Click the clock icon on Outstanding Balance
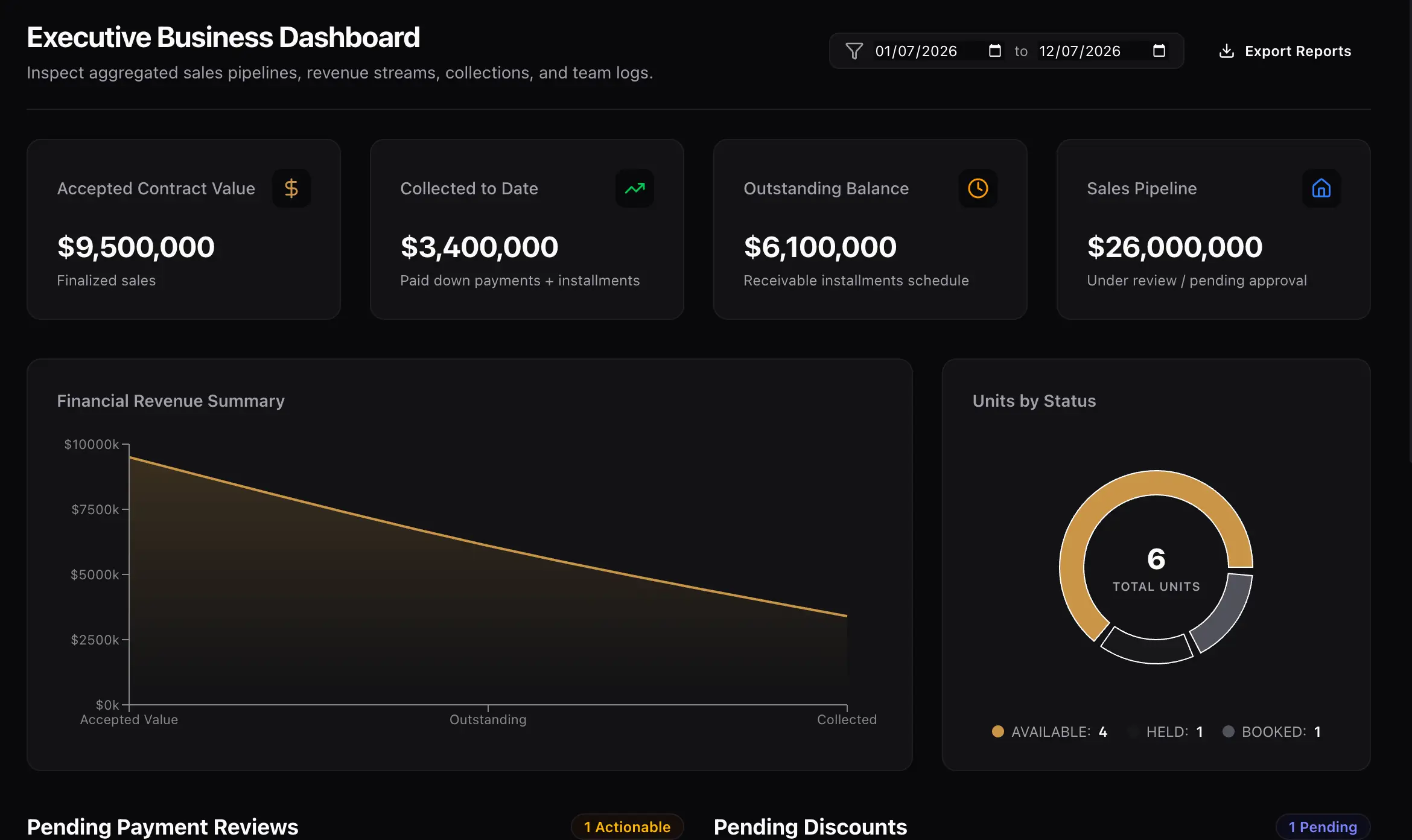 tap(978, 188)
